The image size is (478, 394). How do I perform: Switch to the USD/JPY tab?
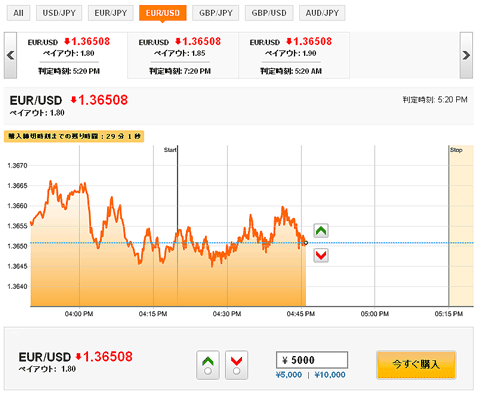point(59,13)
